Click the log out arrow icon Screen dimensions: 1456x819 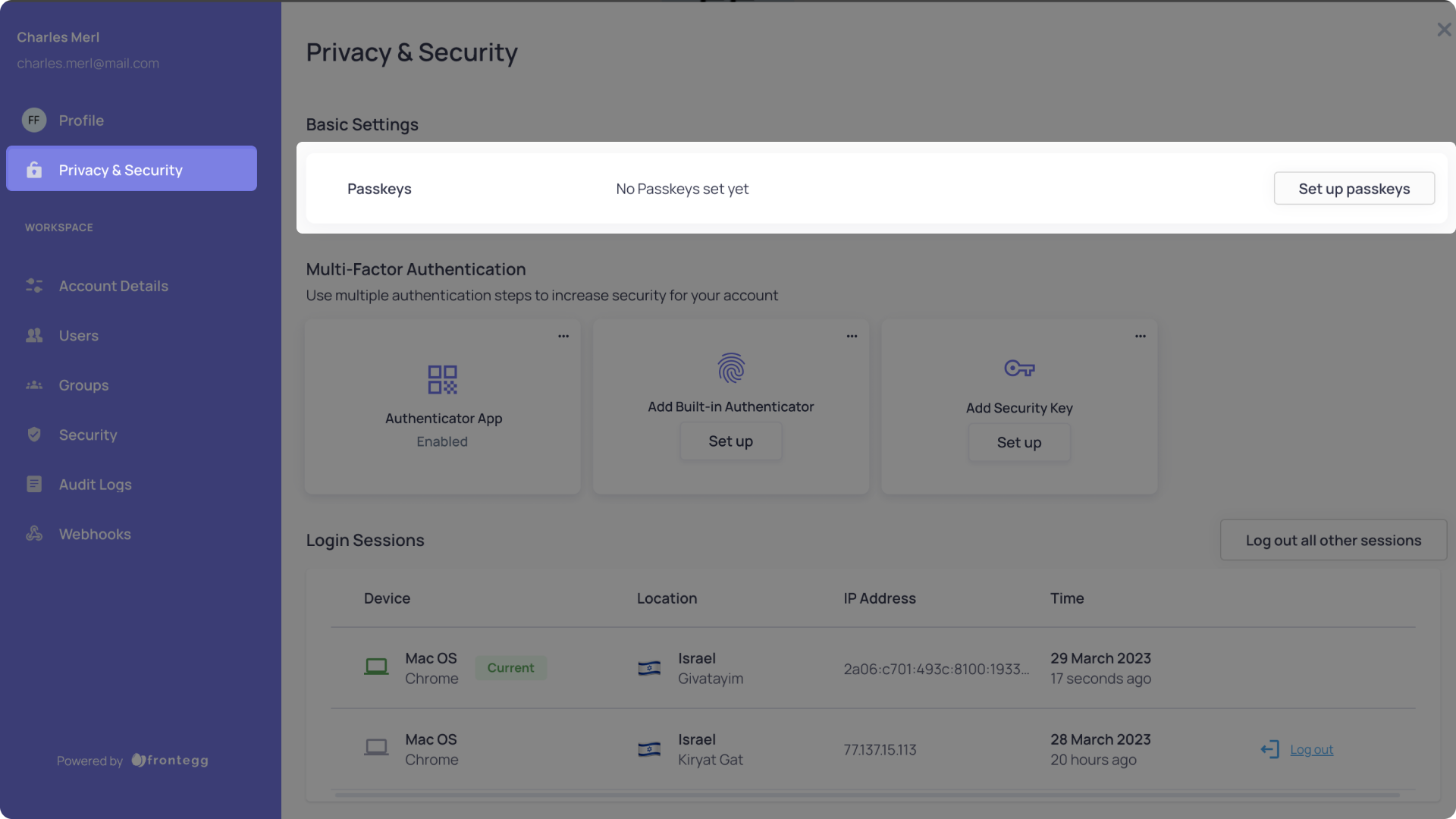[x=1269, y=749]
